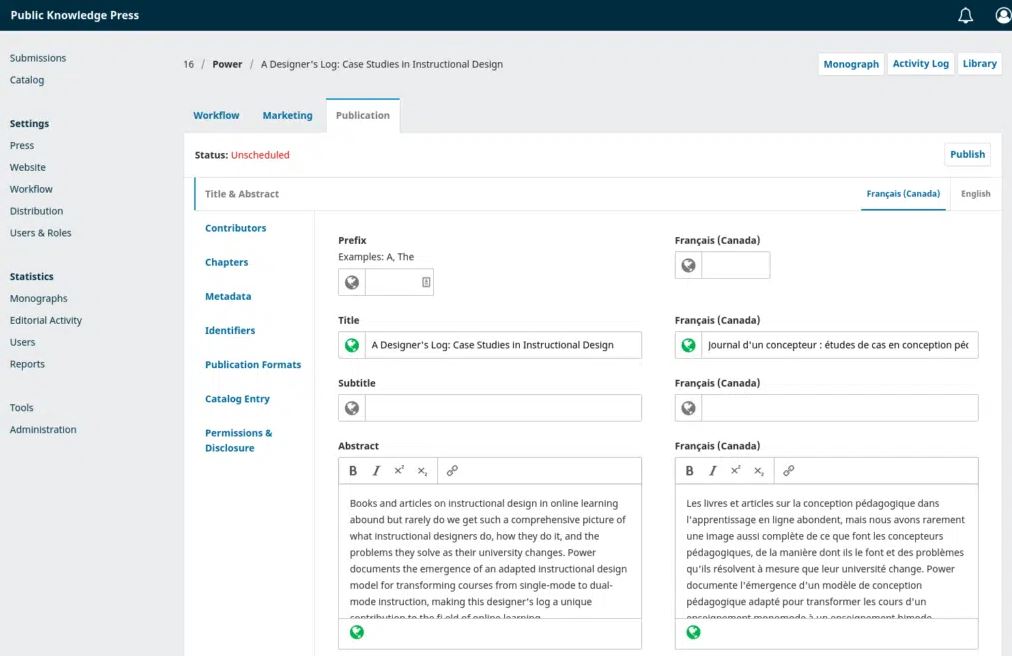The width and height of the screenshot is (1012, 656).
Task: Insert link in French Abstract editor
Action: point(789,471)
